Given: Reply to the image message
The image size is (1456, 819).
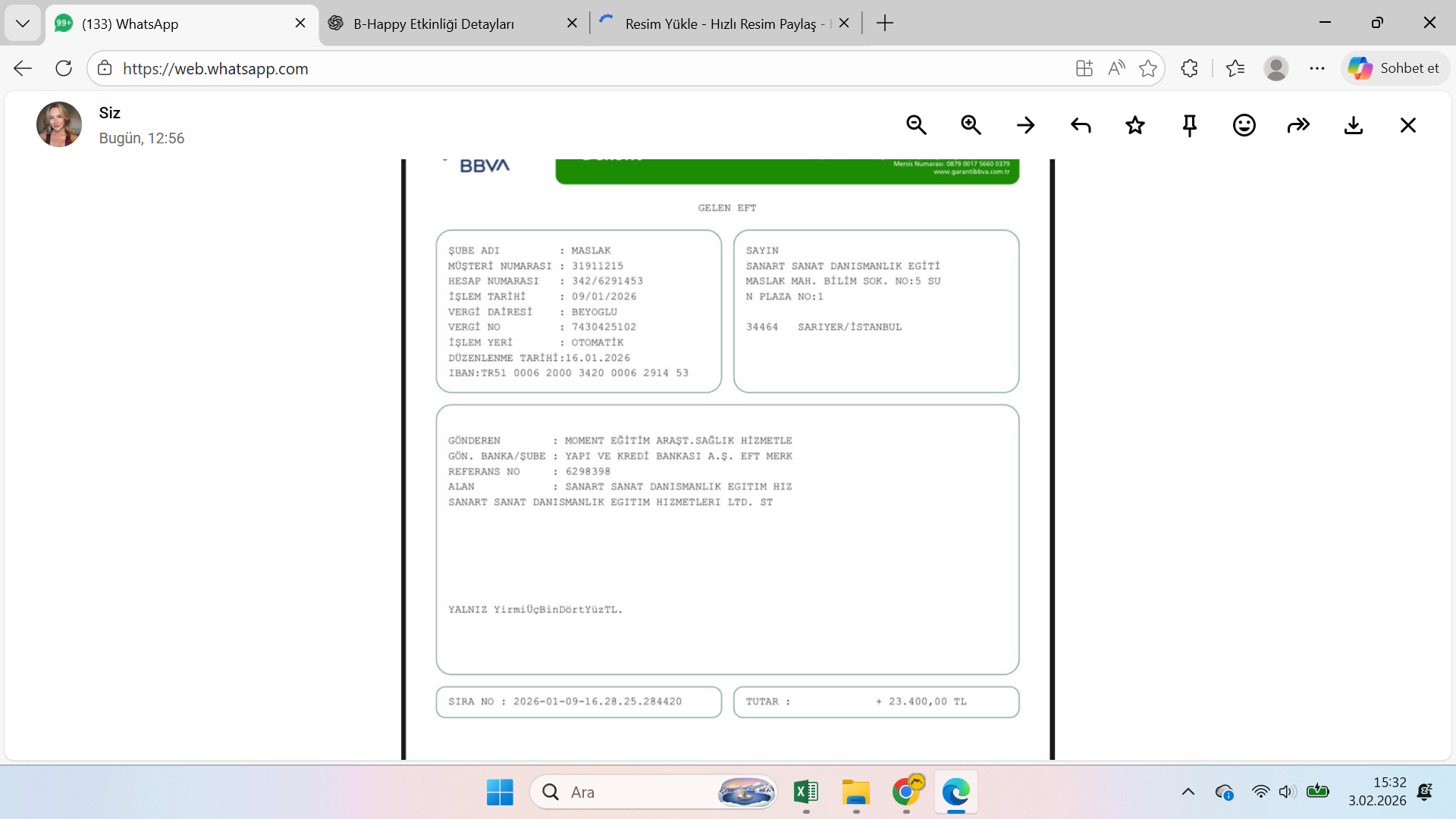Looking at the screenshot, I should [x=1081, y=125].
